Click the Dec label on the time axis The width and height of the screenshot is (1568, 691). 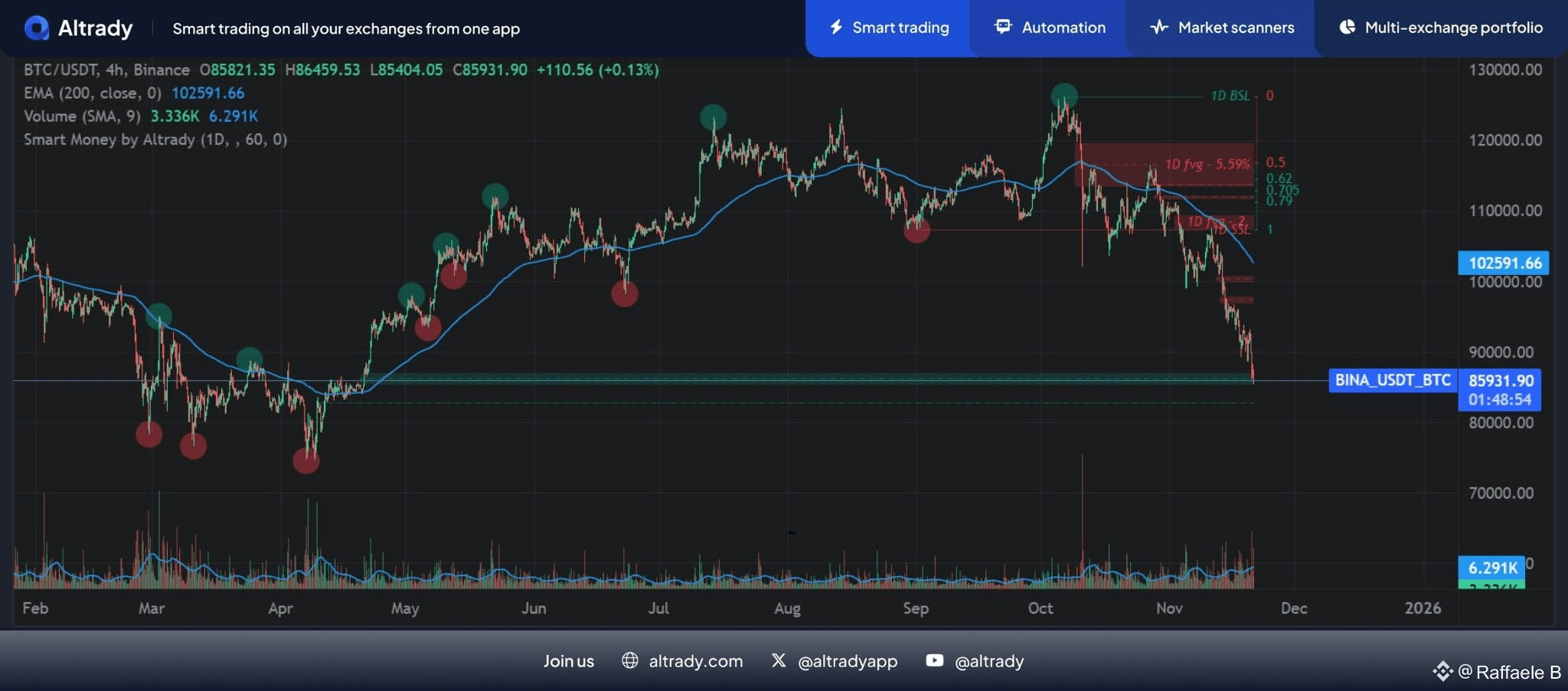(1294, 608)
